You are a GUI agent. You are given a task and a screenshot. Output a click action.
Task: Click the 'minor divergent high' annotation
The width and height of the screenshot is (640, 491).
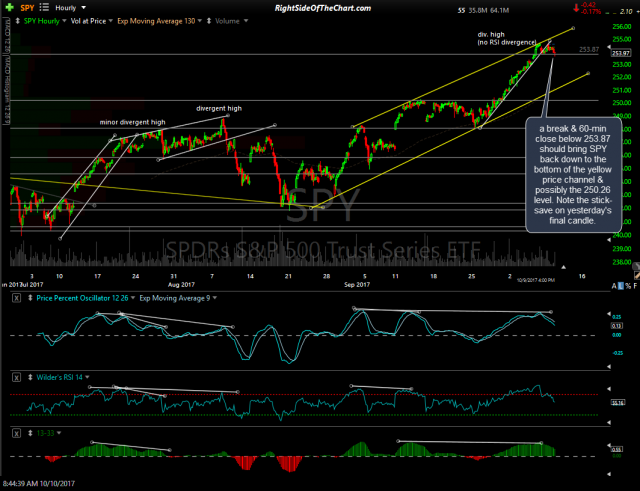pos(133,122)
